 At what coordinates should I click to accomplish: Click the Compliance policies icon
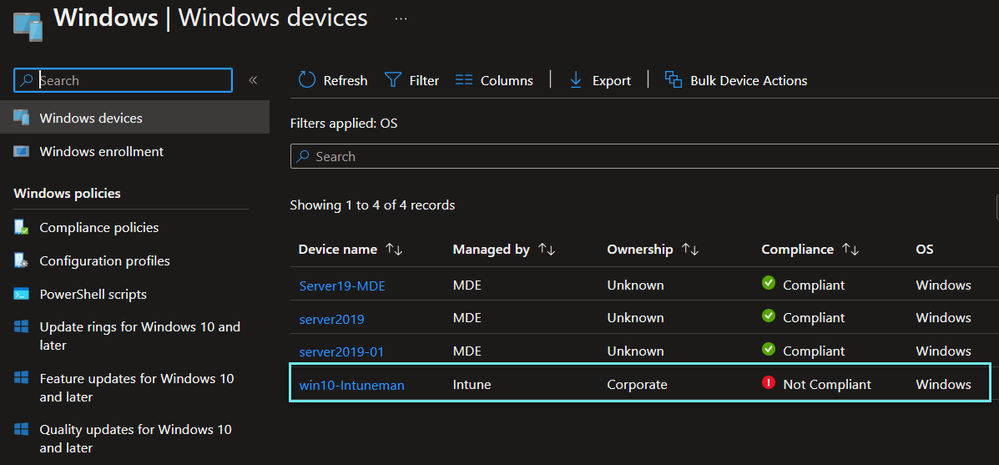coord(21,227)
